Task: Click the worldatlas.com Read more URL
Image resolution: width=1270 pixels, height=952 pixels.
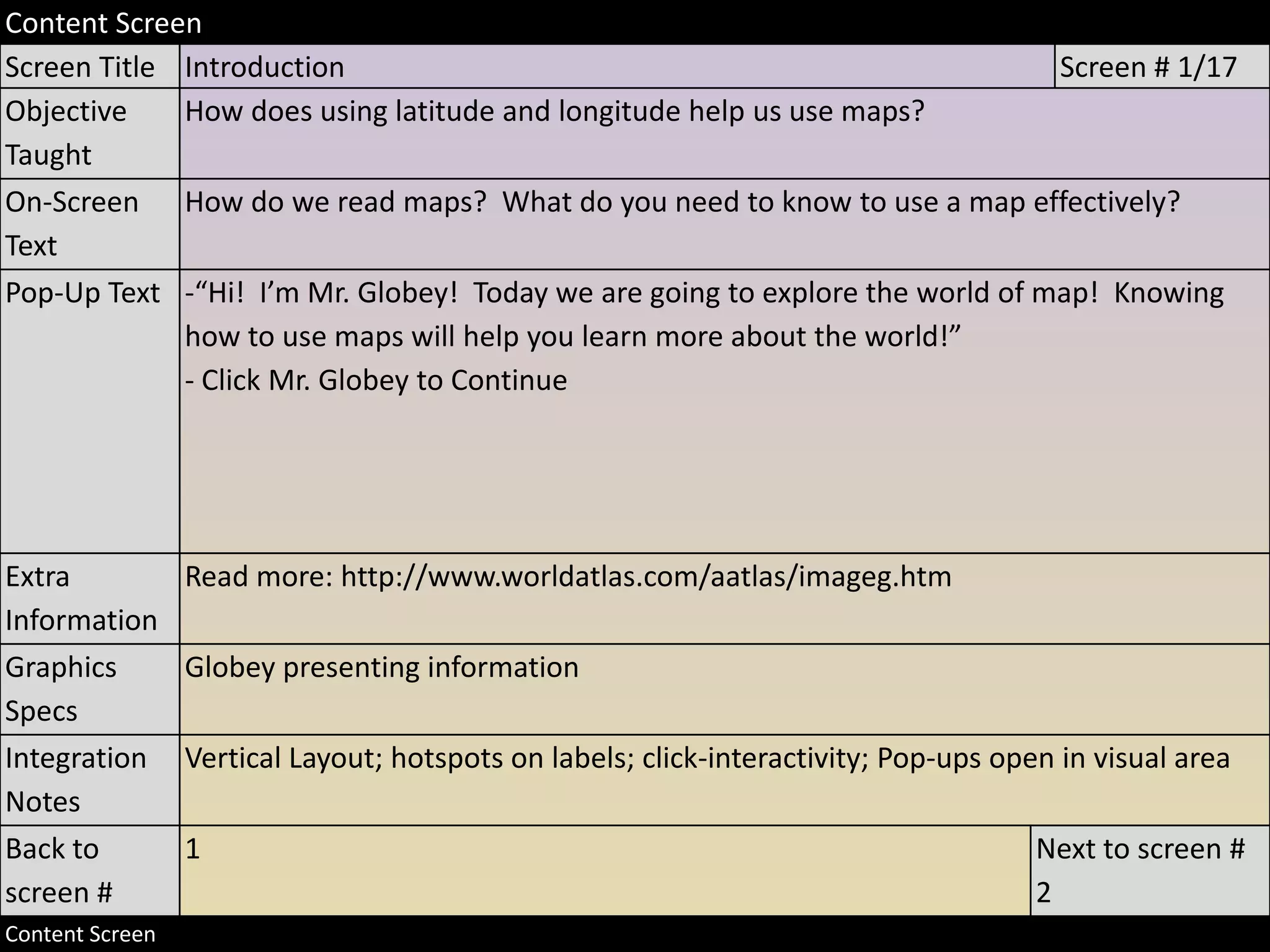Action: click(x=646, y=577)
